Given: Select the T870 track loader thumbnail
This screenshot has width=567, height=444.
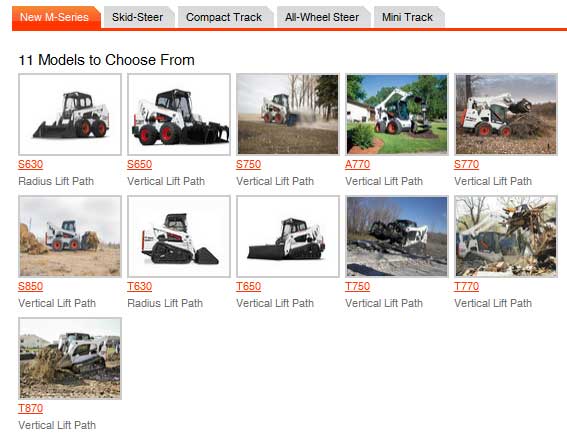Looking at the screenshot, I should click(x=70, y=358).
